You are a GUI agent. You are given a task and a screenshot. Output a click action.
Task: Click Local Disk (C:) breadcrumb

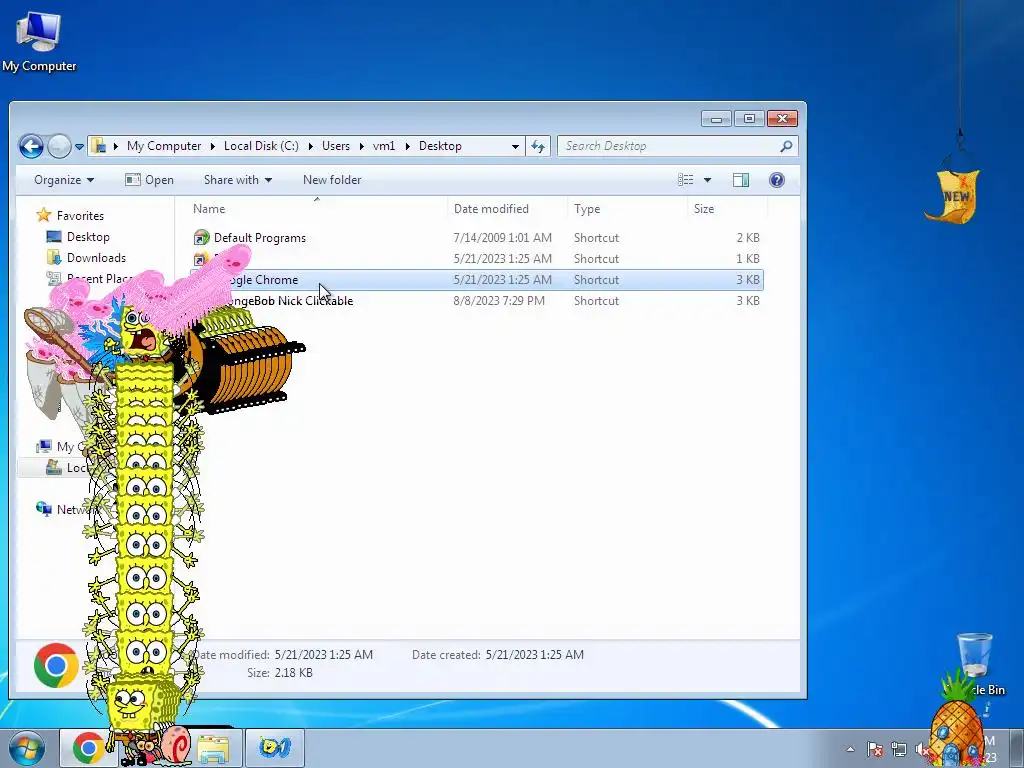261,146
